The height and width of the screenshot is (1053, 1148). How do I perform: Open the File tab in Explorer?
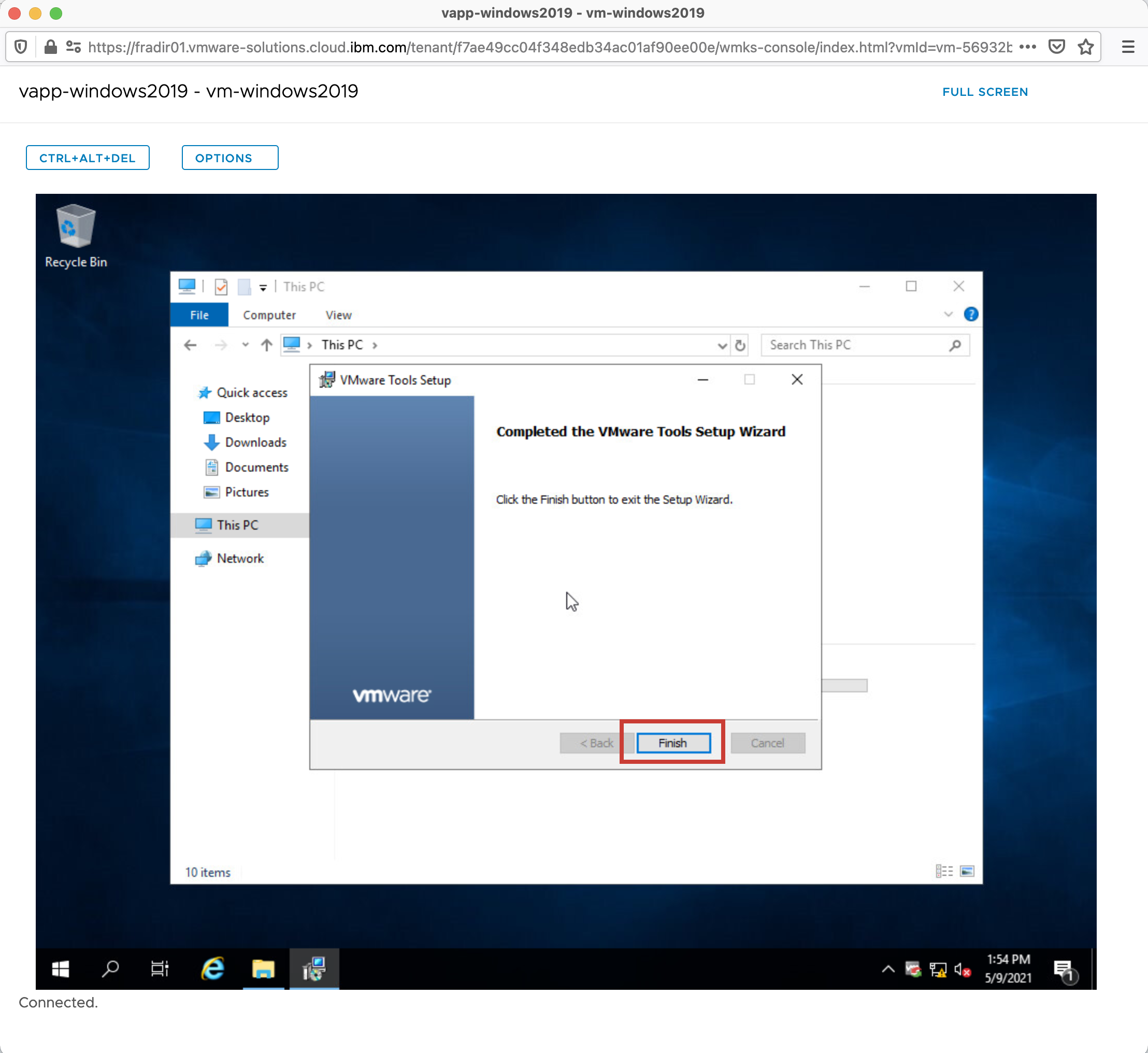pyautogui.click(x=199, y=315)
